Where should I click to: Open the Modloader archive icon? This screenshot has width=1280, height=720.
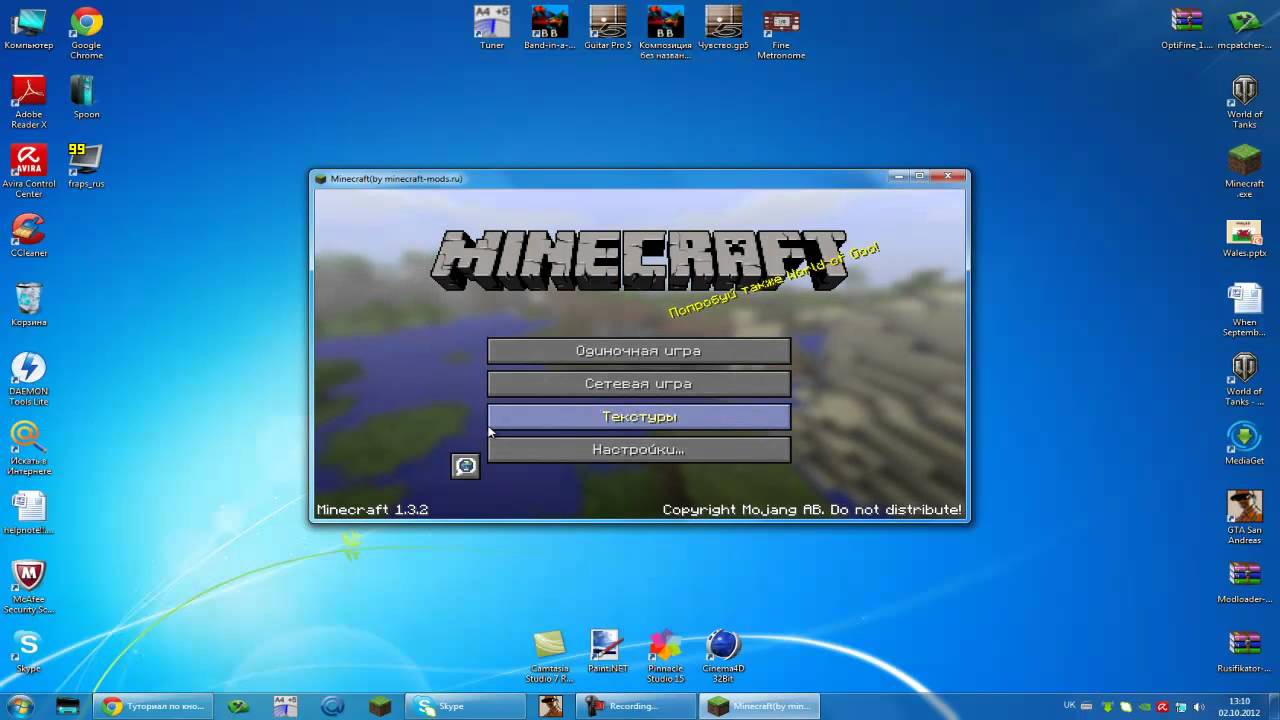pos(1244,581)
